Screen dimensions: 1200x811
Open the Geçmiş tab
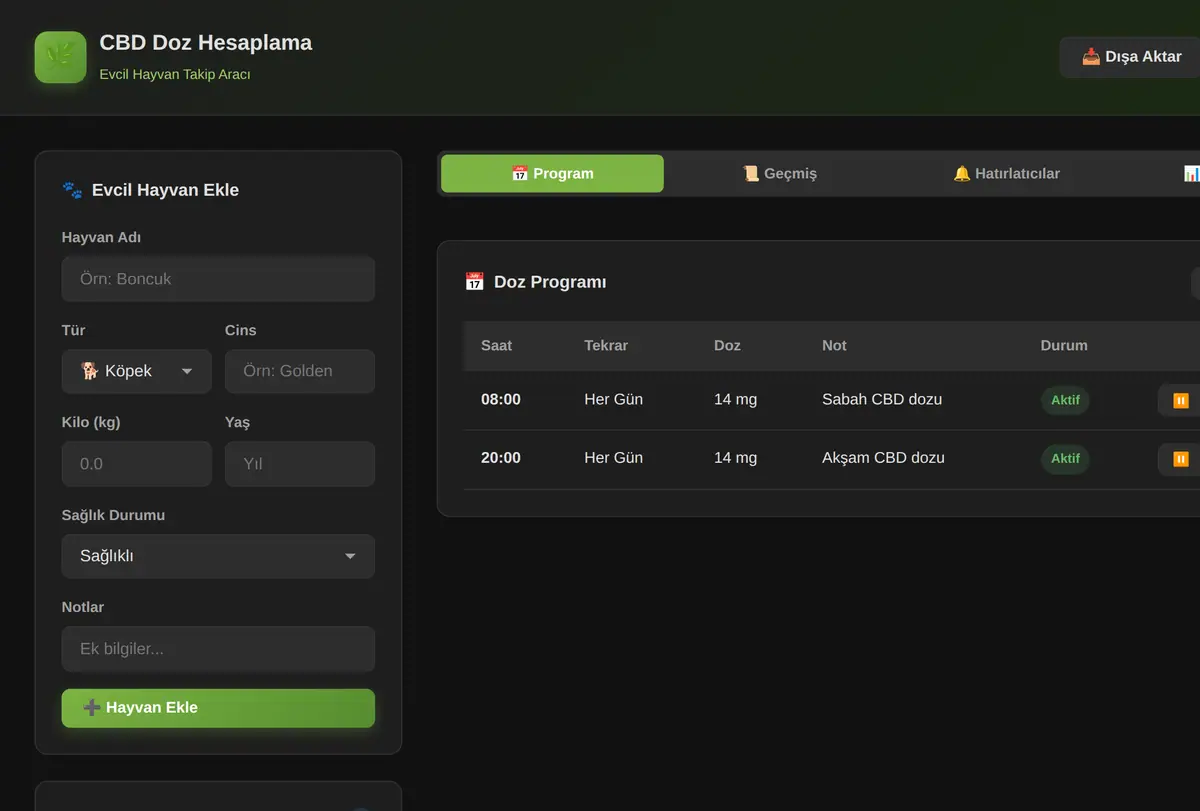[x=780, y=173]
